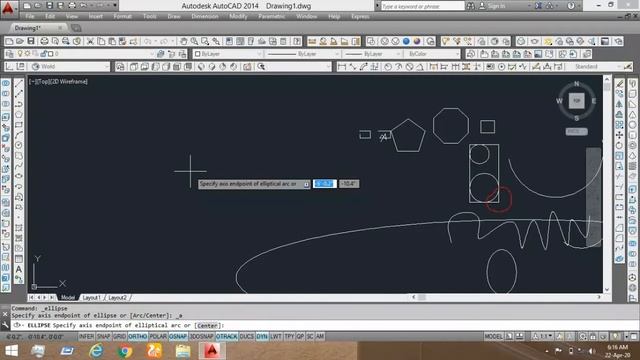
Task: Click the Zoom Realtime magnifier icon
Action: 194,41
